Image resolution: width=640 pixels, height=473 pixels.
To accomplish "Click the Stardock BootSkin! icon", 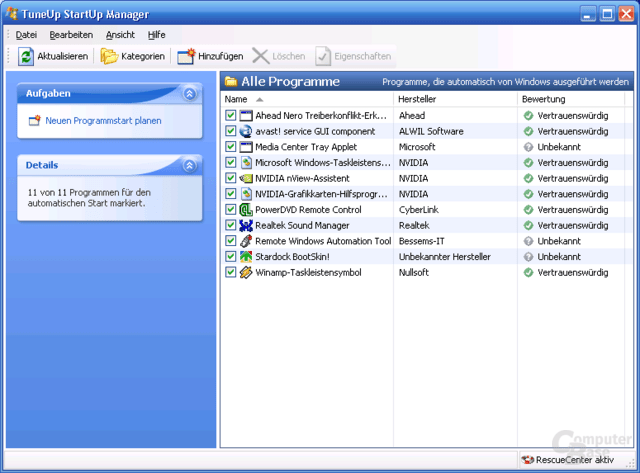I will (x=246, y=257).
